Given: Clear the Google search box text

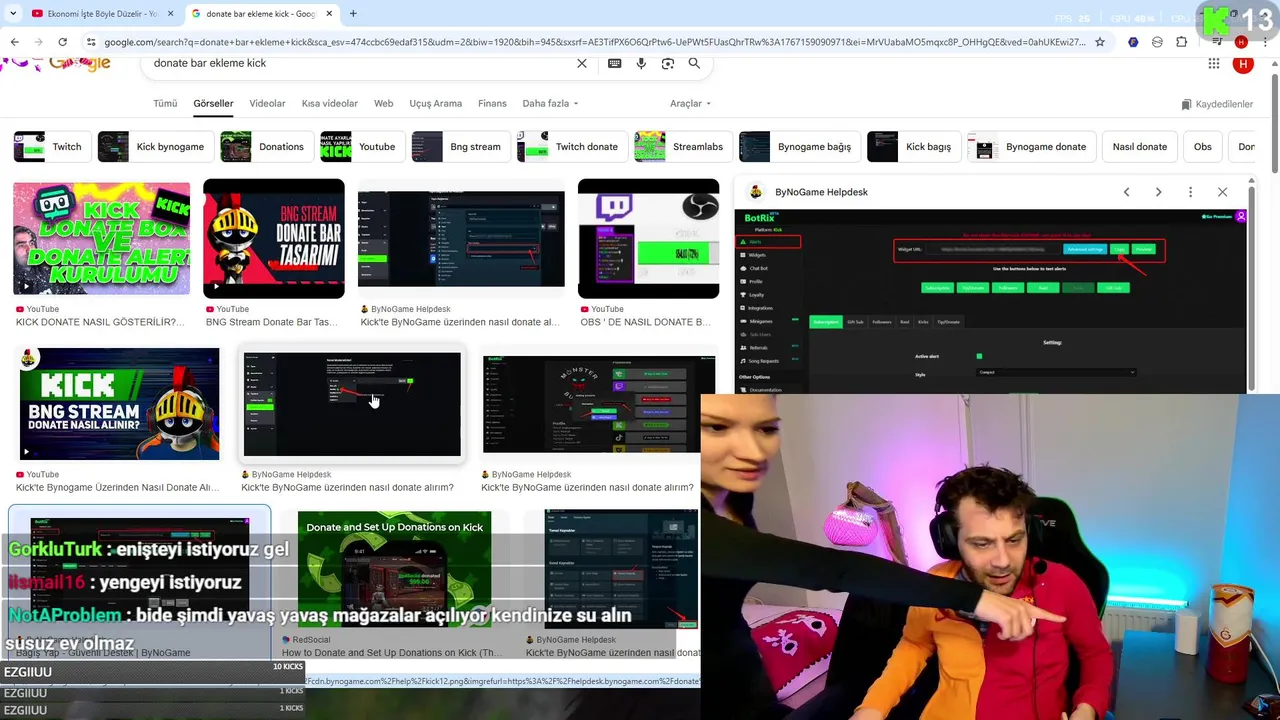Looking at the screenshot, I should 582,63.
